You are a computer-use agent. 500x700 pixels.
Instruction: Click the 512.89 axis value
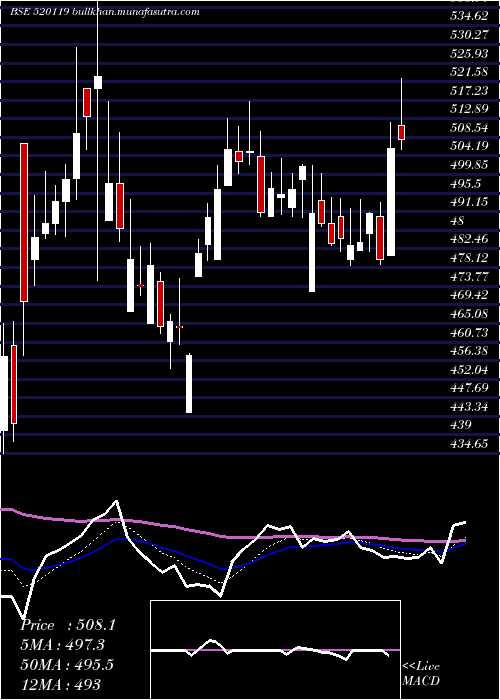click(x=469, y=109)
